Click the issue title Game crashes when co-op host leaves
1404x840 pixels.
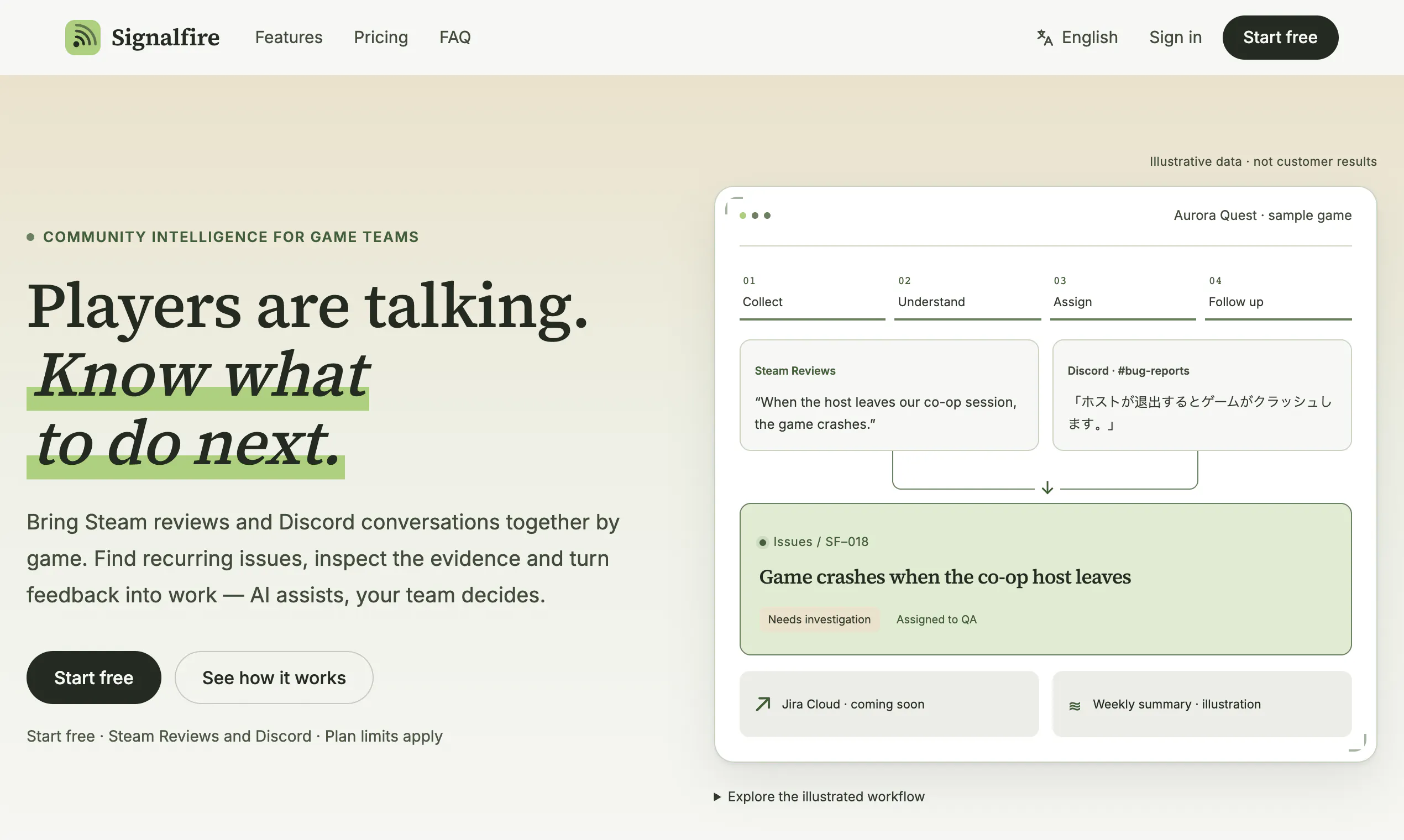pyautogui.click(x=945, y=577)
